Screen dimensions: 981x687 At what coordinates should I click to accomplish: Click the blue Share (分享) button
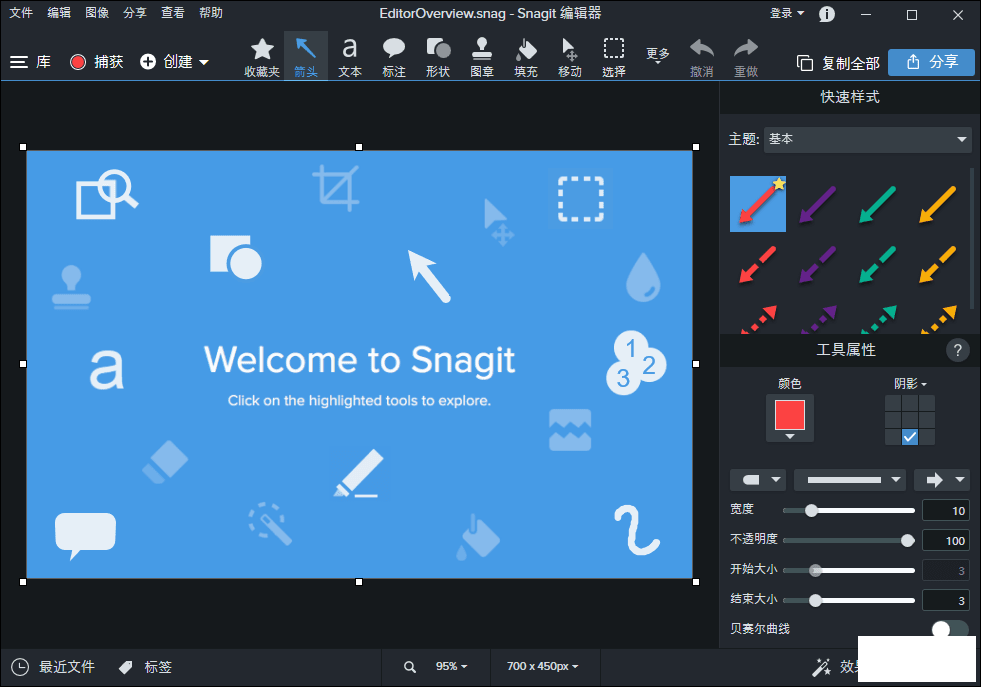(x=932, y=62)
